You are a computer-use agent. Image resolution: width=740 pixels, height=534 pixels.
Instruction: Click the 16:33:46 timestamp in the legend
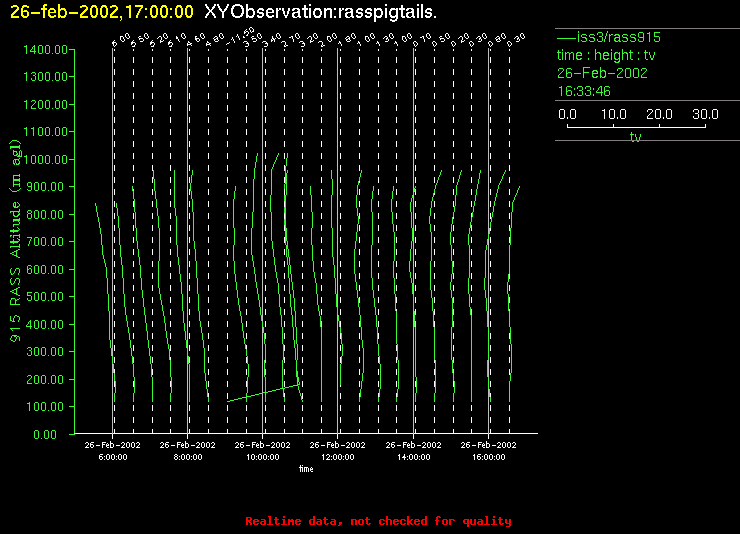[x=584, y=91]
